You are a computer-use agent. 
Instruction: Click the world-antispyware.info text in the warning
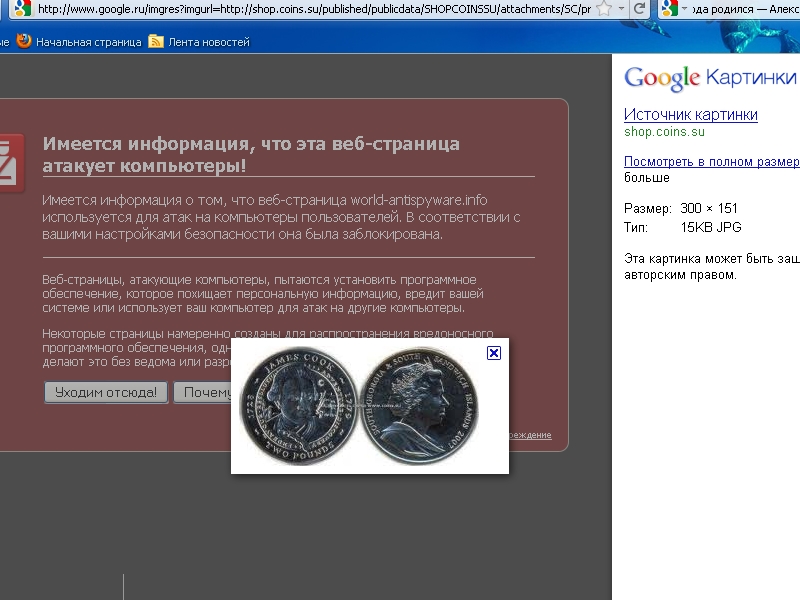[x=419, y=200]
